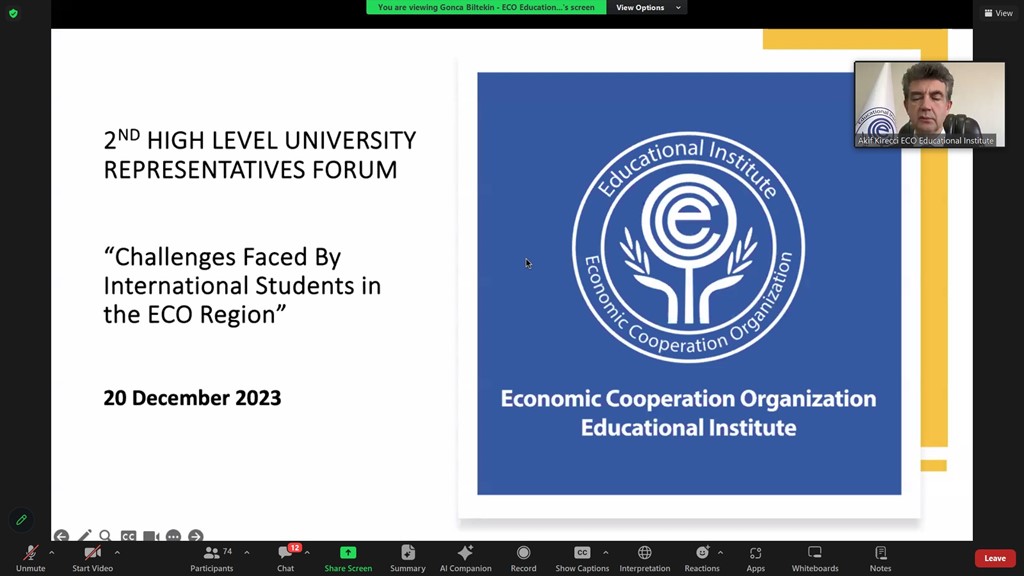Expand the arrow next to Reactions
Screen dimensions: 1024x576
pyautogui.click(x=720, y=552)
